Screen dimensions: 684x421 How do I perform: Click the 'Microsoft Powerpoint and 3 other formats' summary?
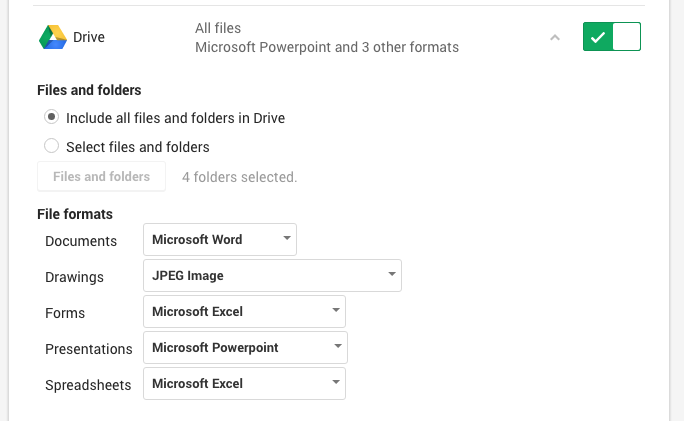[327, 47]
